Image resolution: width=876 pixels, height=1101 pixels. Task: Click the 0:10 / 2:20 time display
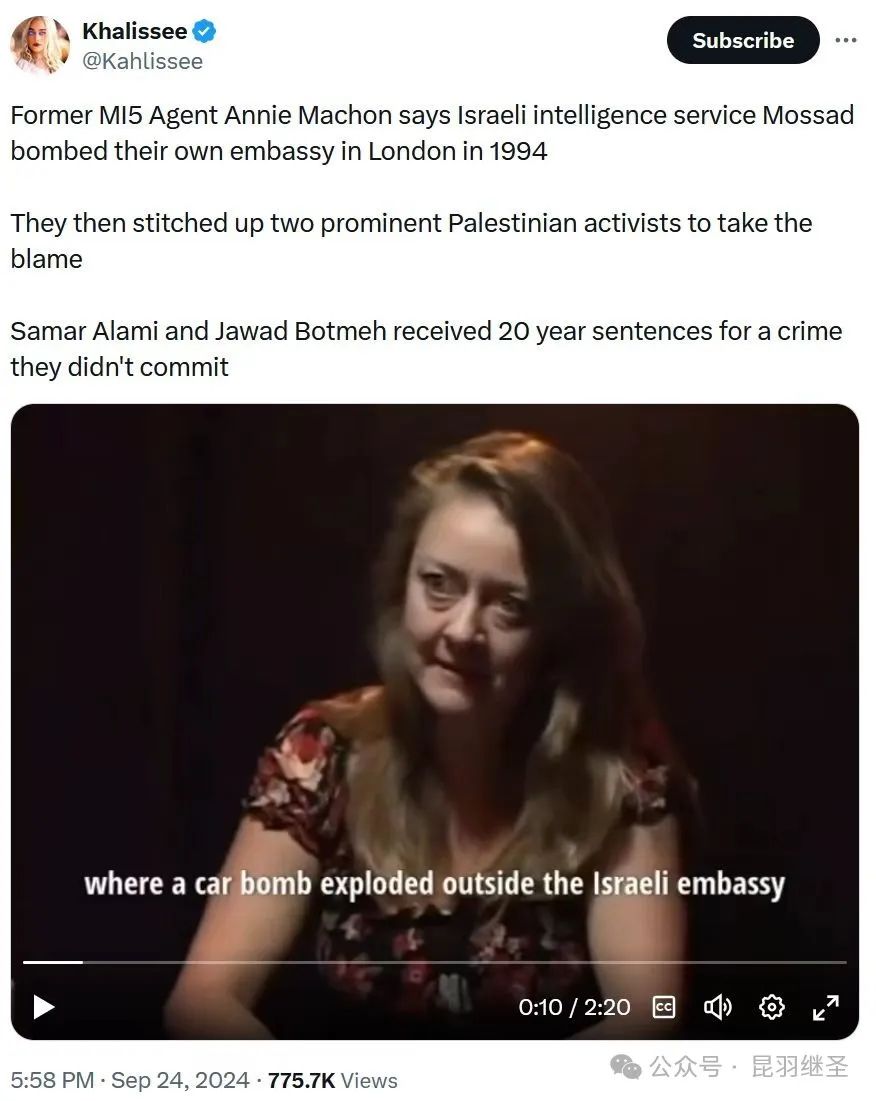click(x=574, y=1007)
